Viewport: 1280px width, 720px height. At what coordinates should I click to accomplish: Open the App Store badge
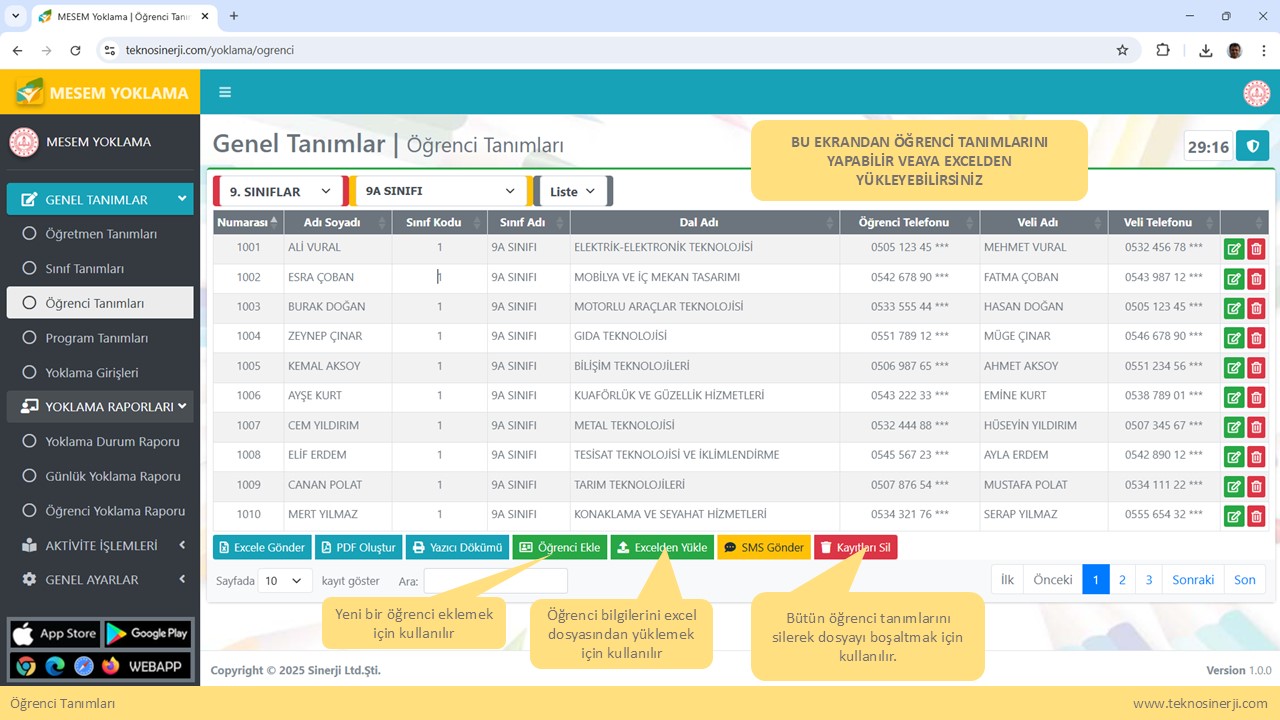pyautogui.click(x=55, y=633)
